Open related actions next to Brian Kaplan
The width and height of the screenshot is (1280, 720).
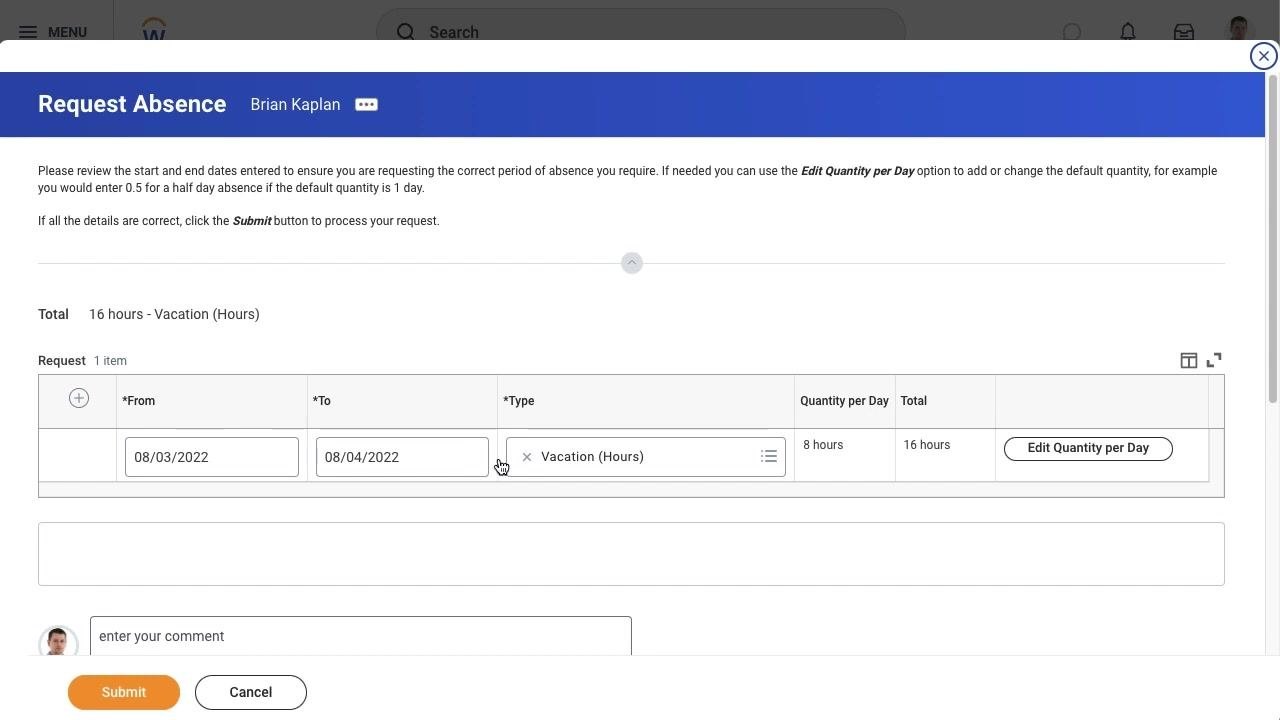click(x=366, y=105)
